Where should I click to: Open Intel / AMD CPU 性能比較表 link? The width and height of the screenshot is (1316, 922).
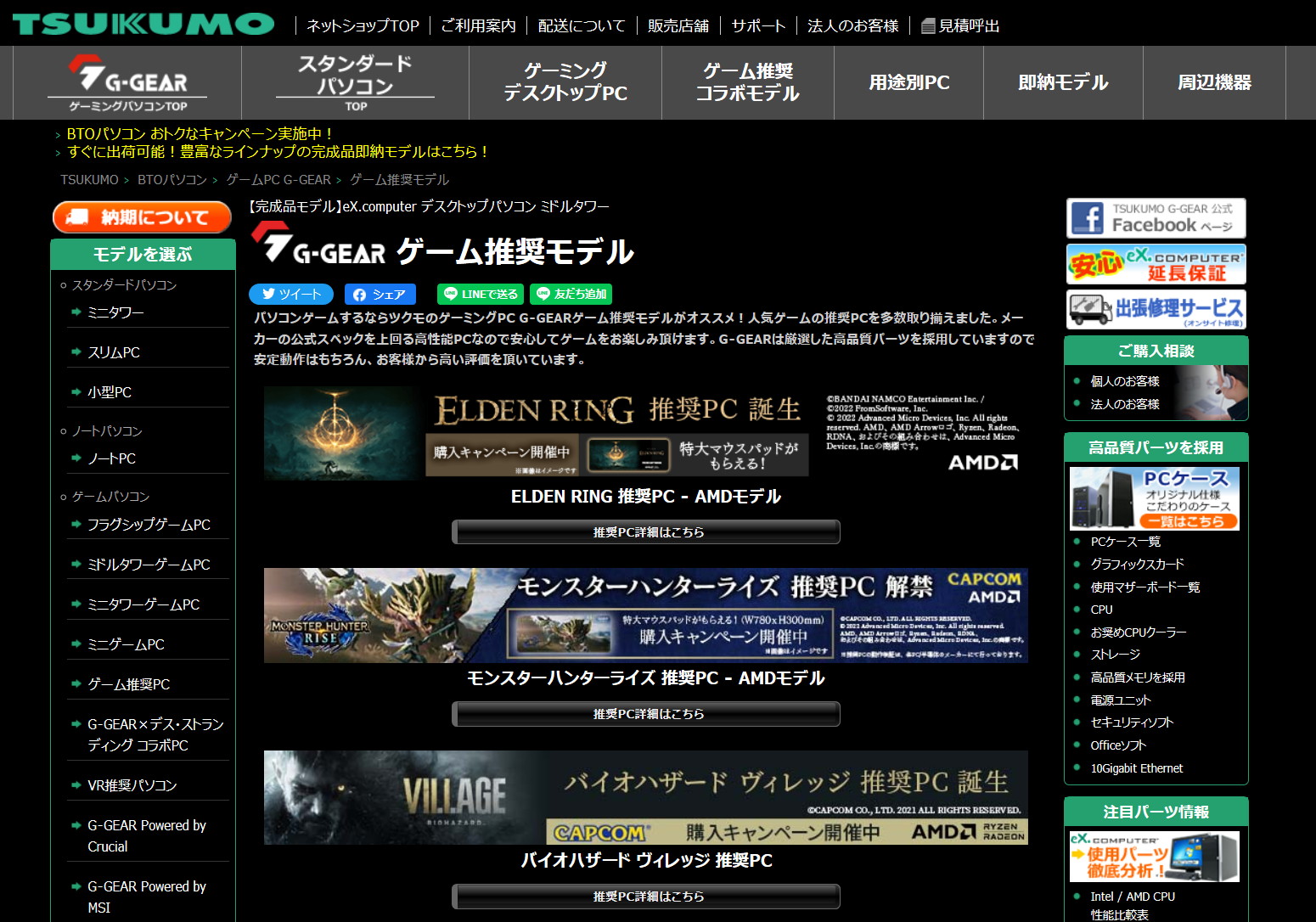(x=1133, y=906)
